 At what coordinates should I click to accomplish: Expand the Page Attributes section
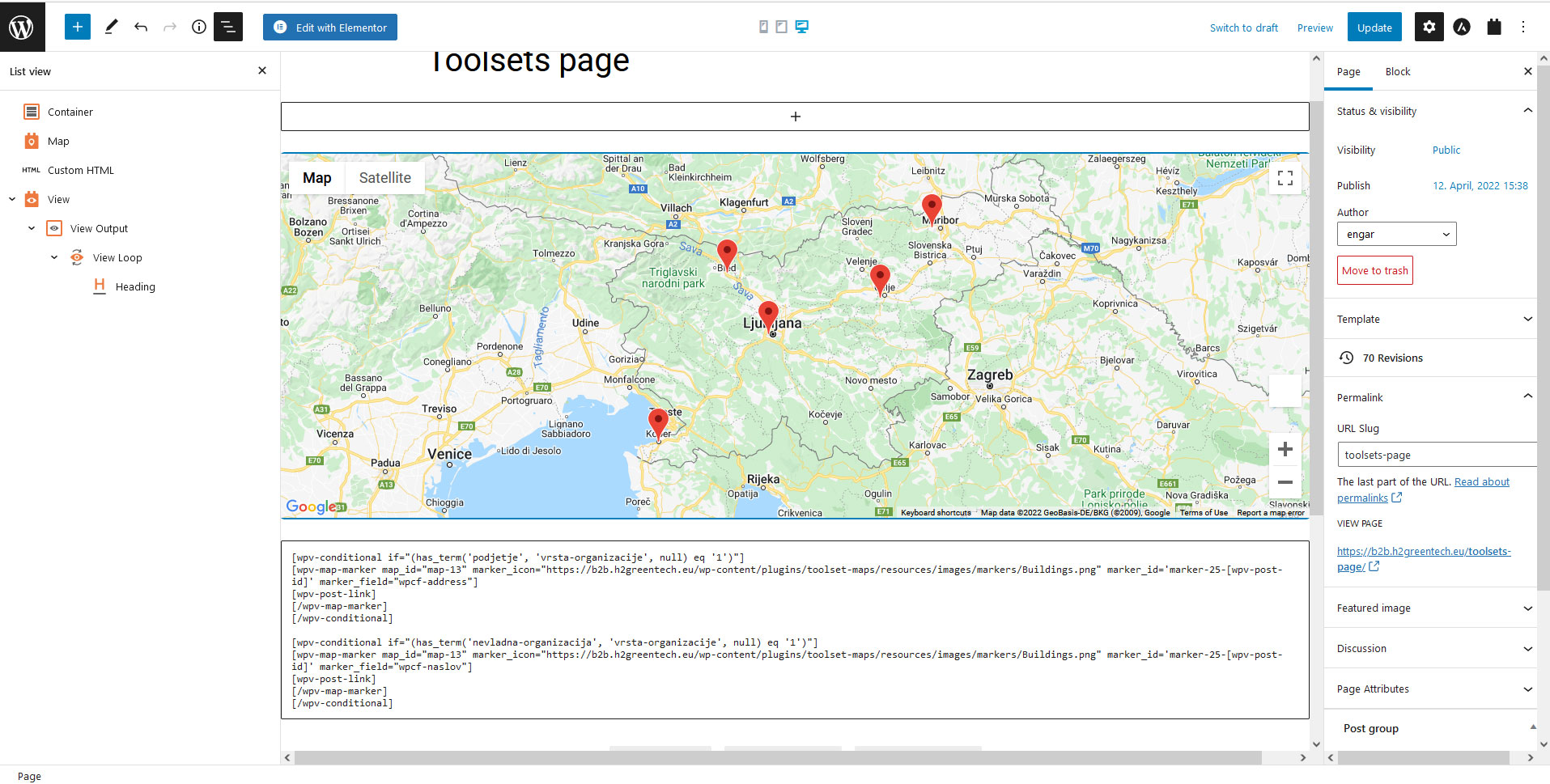pyautogui.click(x=1429, y=689)
